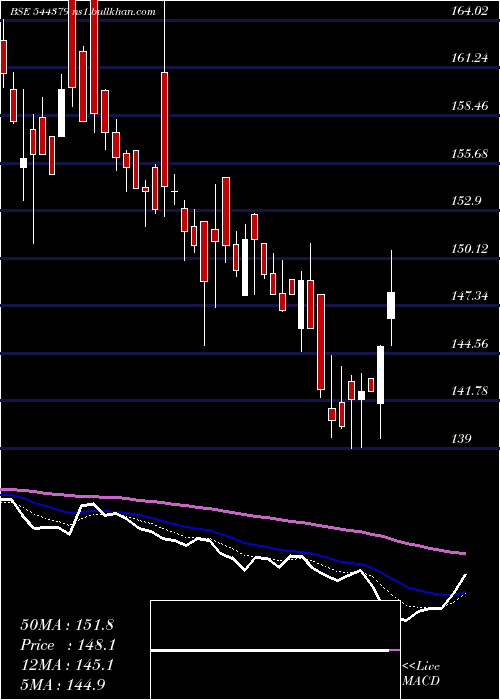
Task: Click the 150.12 price axis label
Action: click(x=469, y=249)
